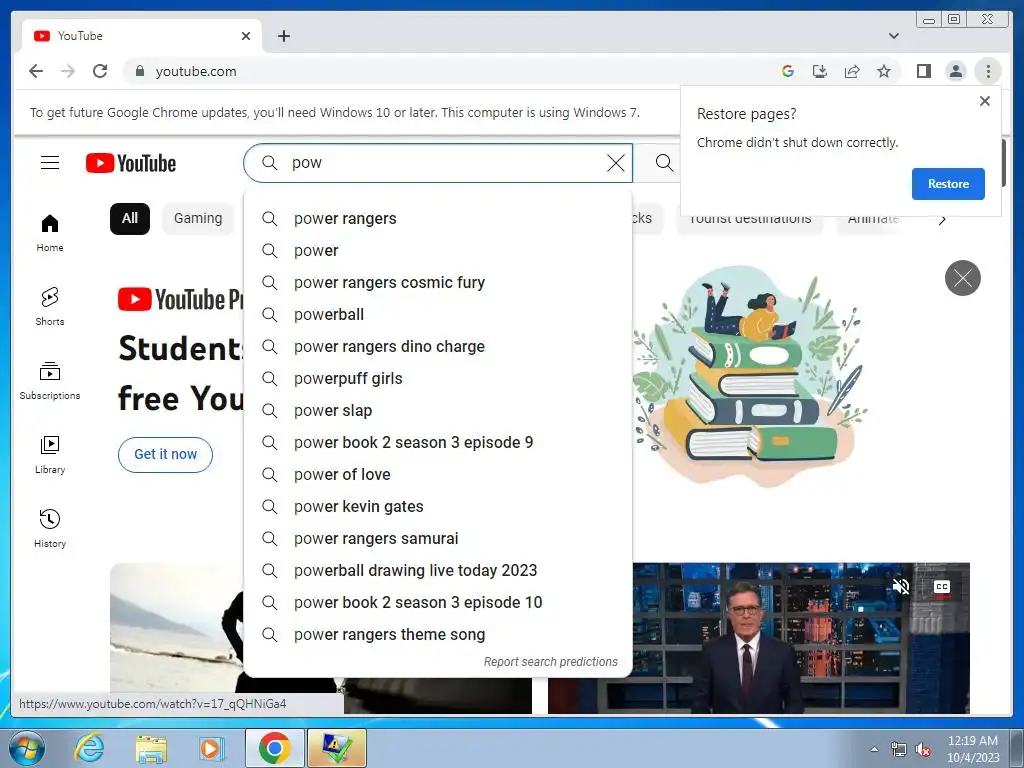Viewport: 1024px width, 768px height.
Task: Toggle closed captions on video preview
Action: click(941, 586)
